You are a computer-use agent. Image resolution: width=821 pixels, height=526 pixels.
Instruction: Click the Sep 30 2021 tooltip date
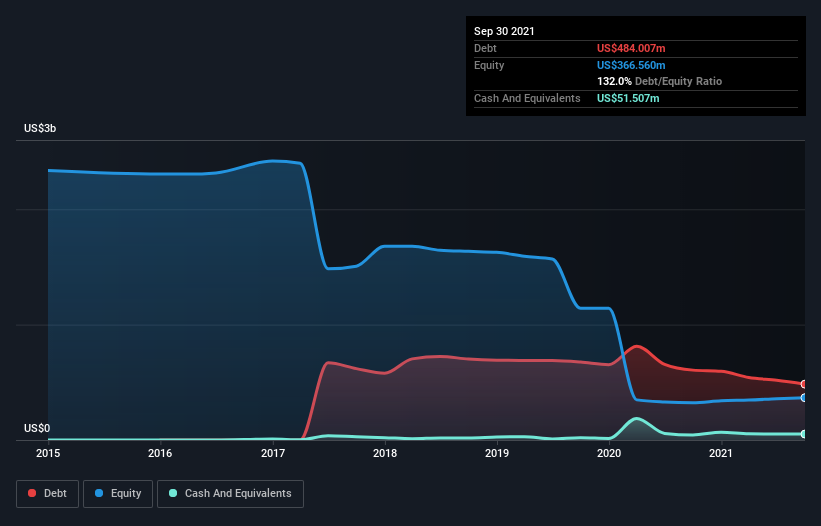tap(504, 31)
